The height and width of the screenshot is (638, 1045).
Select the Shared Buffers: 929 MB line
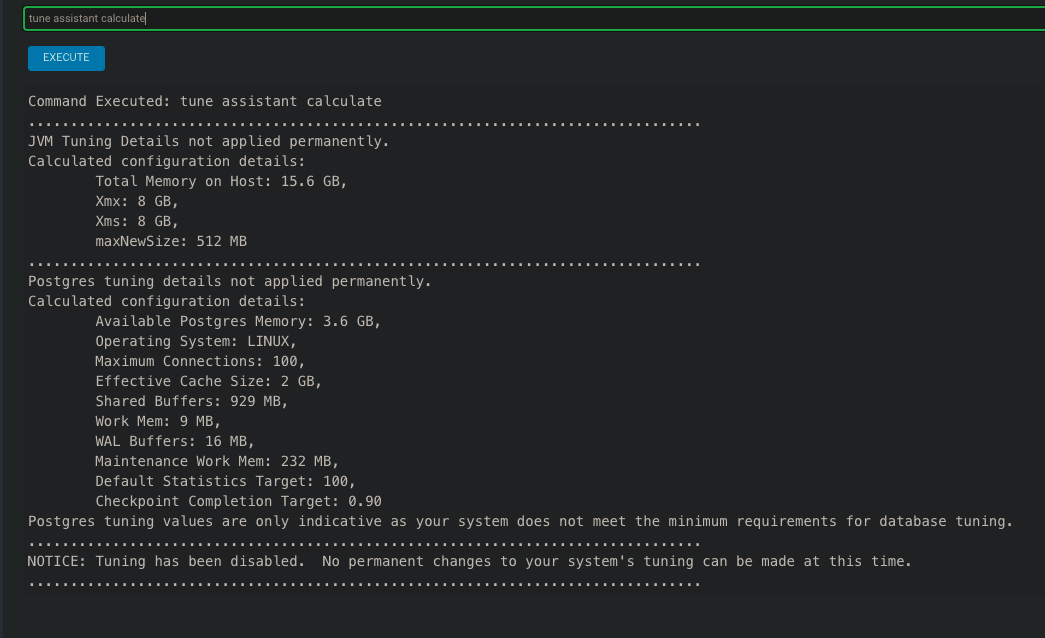pyautogui.click(x=191, y=401)
